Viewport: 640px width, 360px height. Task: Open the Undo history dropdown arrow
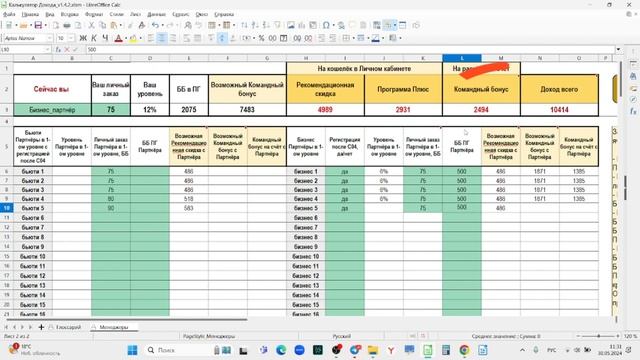click(x=162, y=25)
